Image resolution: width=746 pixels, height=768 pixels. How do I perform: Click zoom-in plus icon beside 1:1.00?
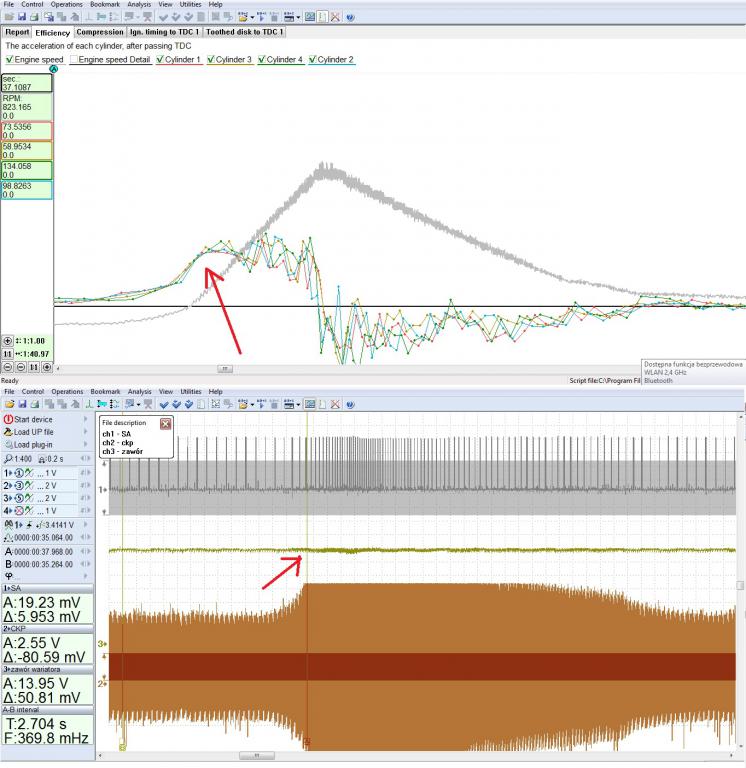click(x=8, y=341)
